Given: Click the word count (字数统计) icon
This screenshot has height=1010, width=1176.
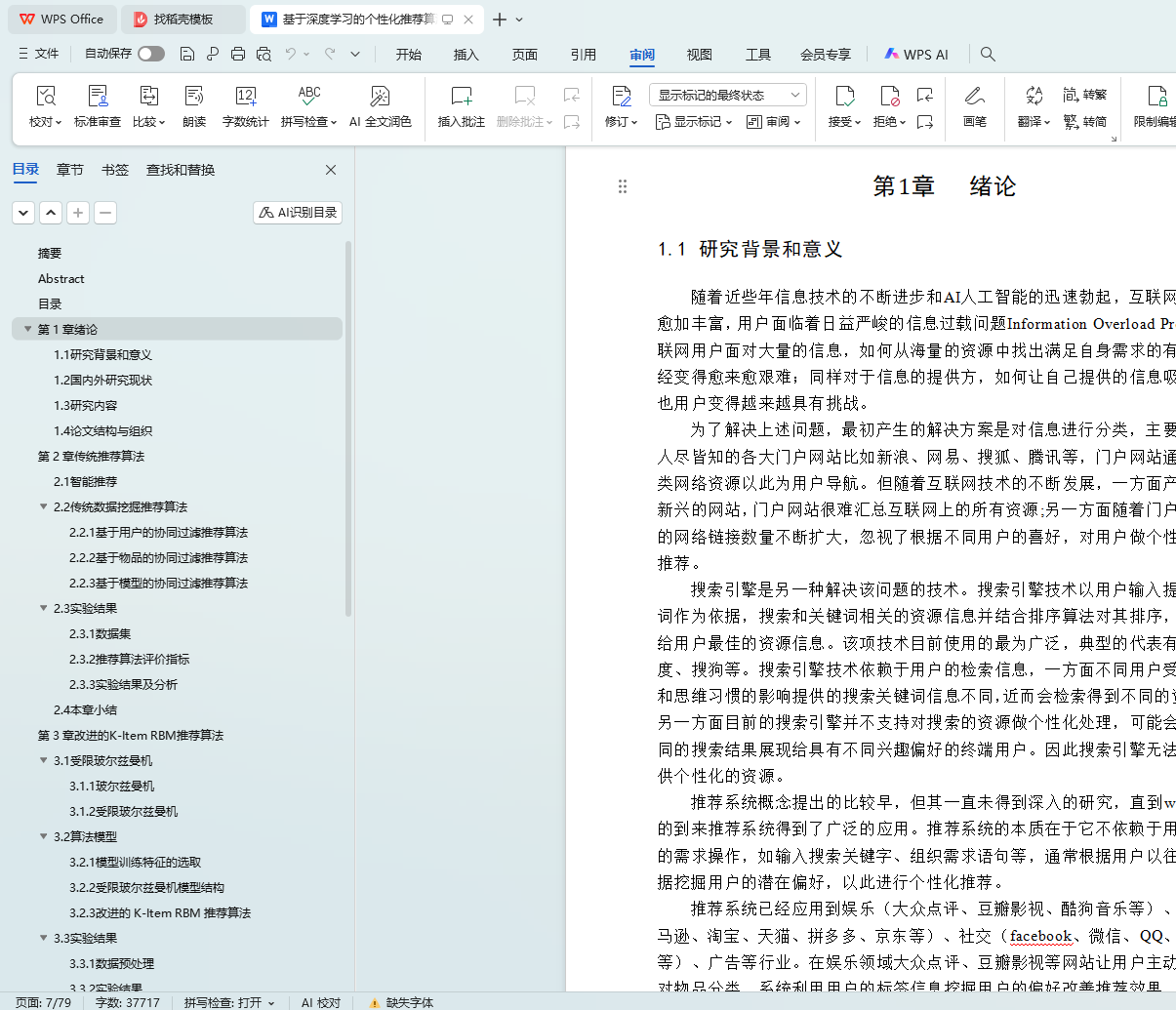Looking at the screenshot, I should pyautogui.click(x=245, y=97).
